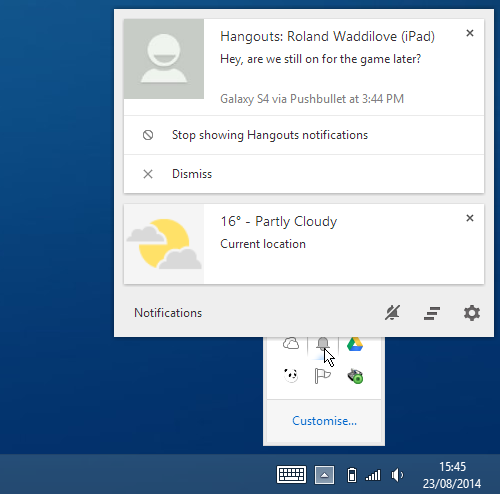
Task: Close the Hangouts notification card
Action: coord(470,33)
